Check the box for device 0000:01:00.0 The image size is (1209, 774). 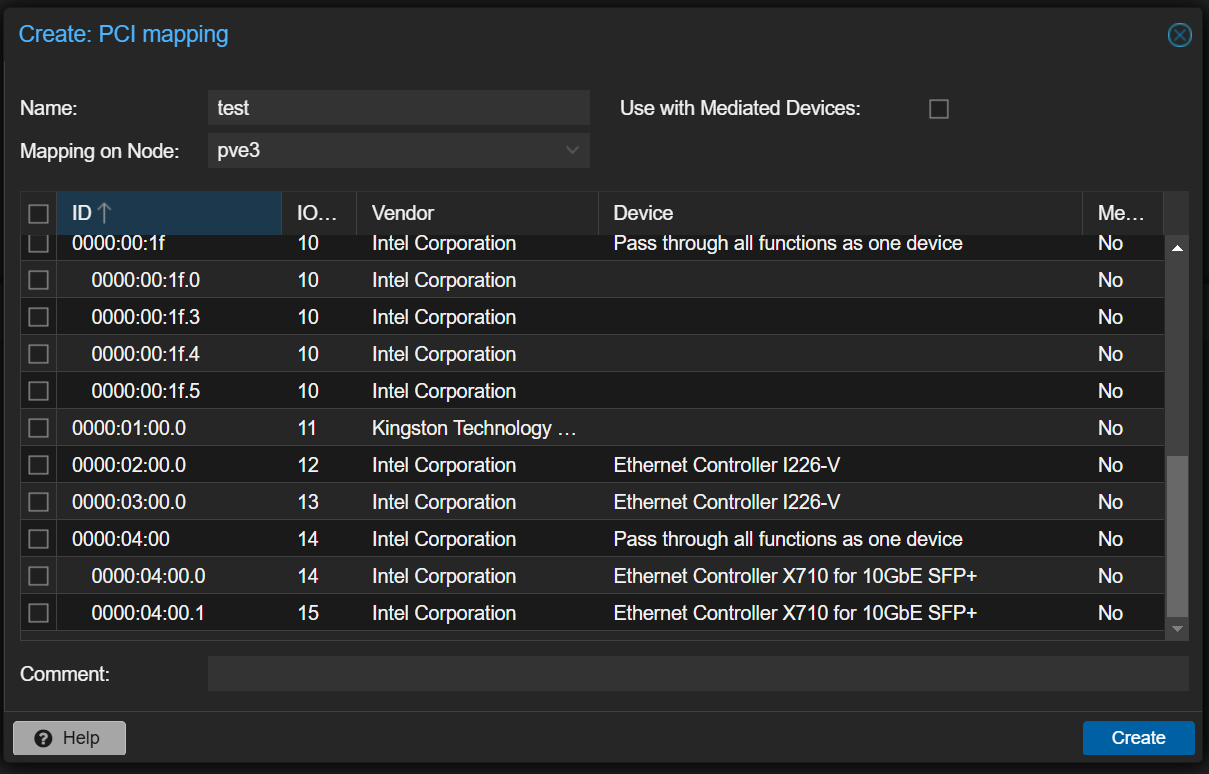click(38, 428)
